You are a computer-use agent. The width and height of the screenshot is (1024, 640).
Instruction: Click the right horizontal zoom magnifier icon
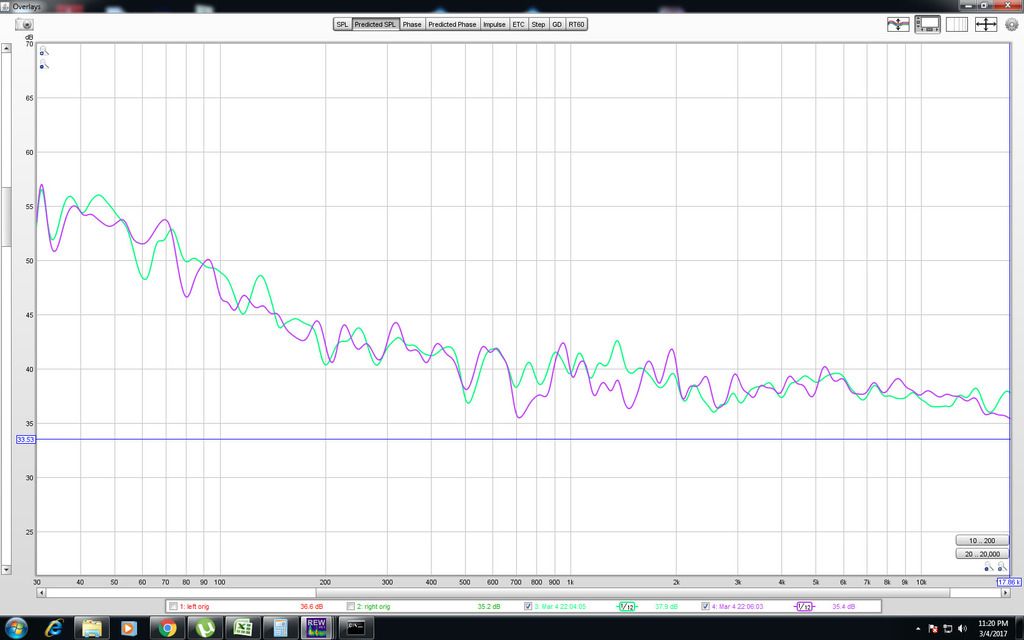(x=1002, y=566)
